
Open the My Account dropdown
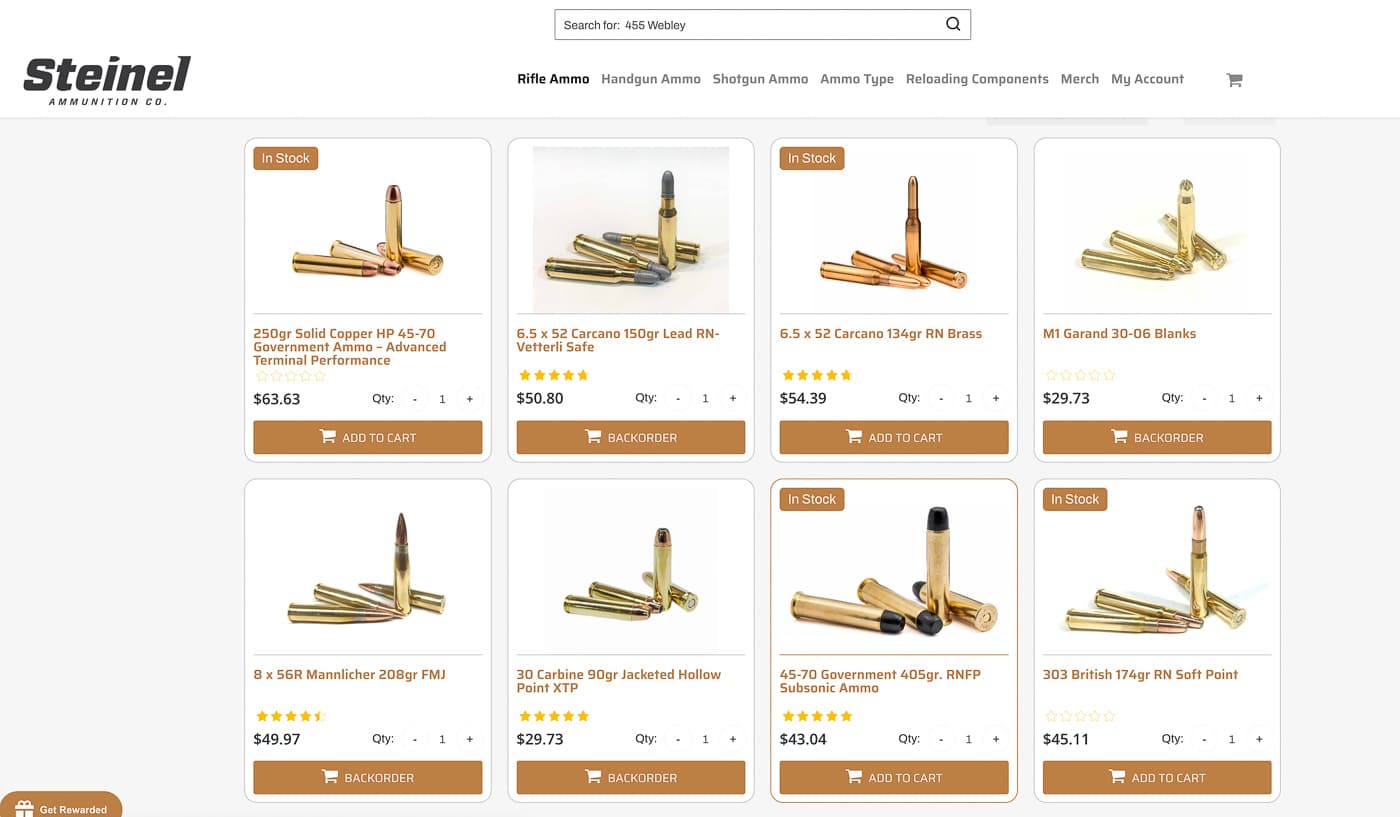(x=1147, y=79)
